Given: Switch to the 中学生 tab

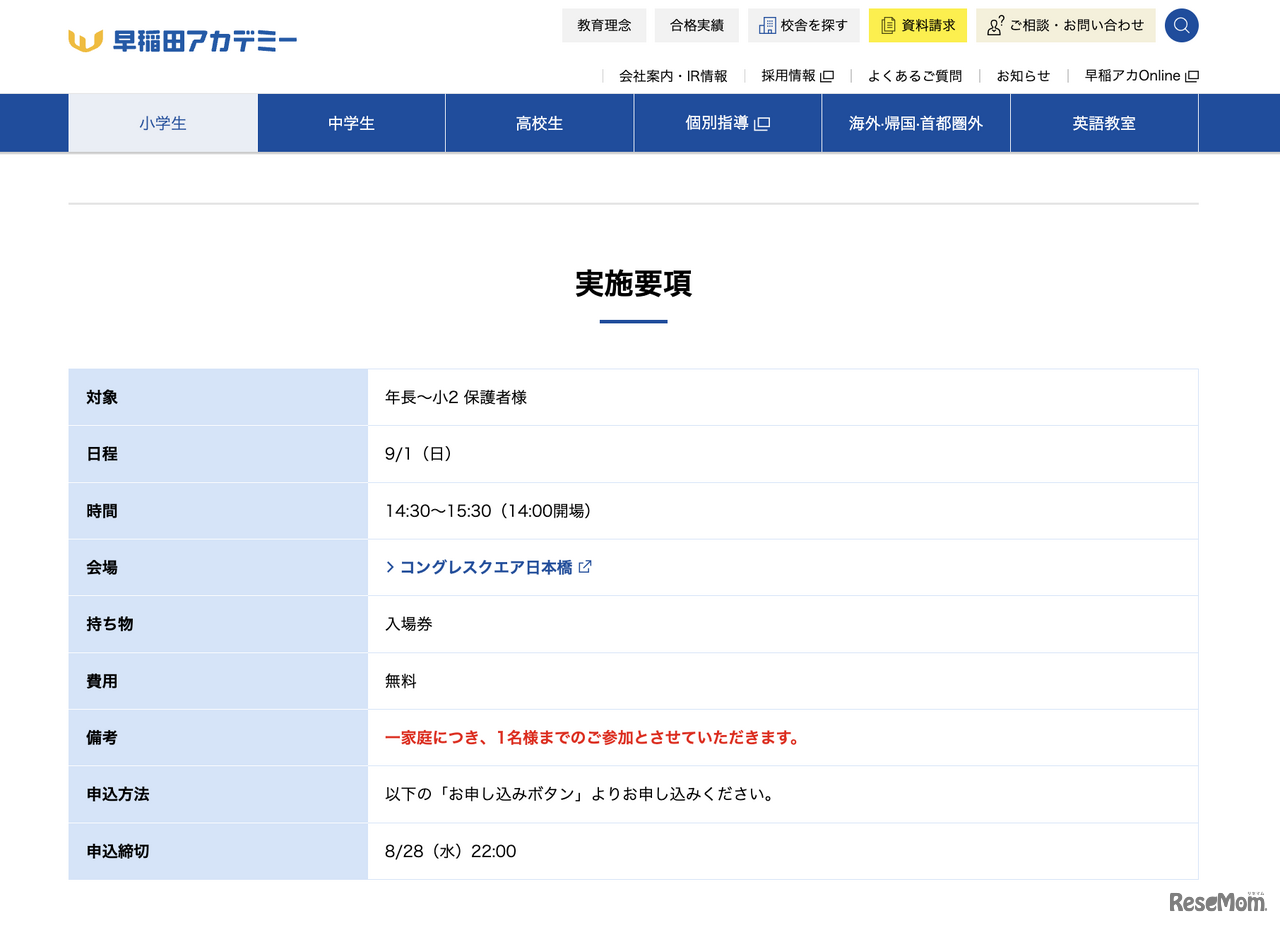Looking at the screenshot, I should (351, 123).
